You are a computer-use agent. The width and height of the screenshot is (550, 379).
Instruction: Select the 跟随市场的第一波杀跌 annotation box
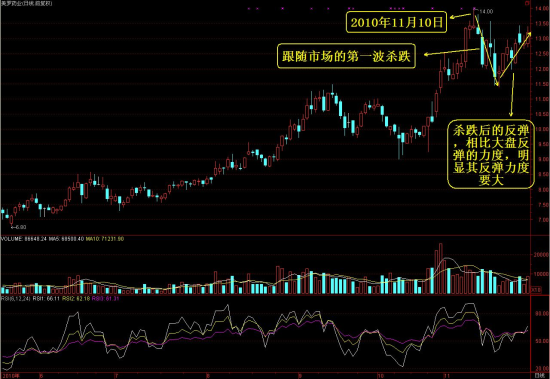point(346,56)
